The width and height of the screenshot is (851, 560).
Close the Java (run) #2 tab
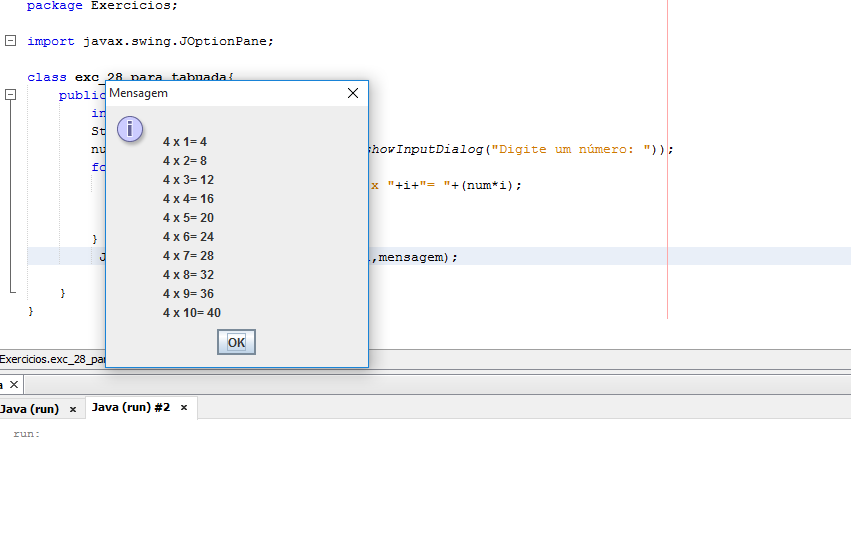pos(184,408)
